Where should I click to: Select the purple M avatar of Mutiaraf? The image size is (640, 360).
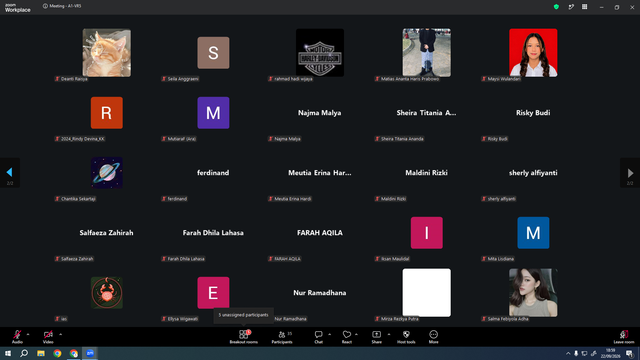click(x=213, y=113)
